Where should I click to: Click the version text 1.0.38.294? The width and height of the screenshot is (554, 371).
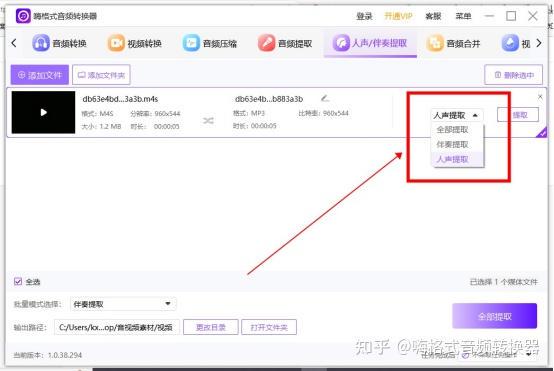(65, 355)
